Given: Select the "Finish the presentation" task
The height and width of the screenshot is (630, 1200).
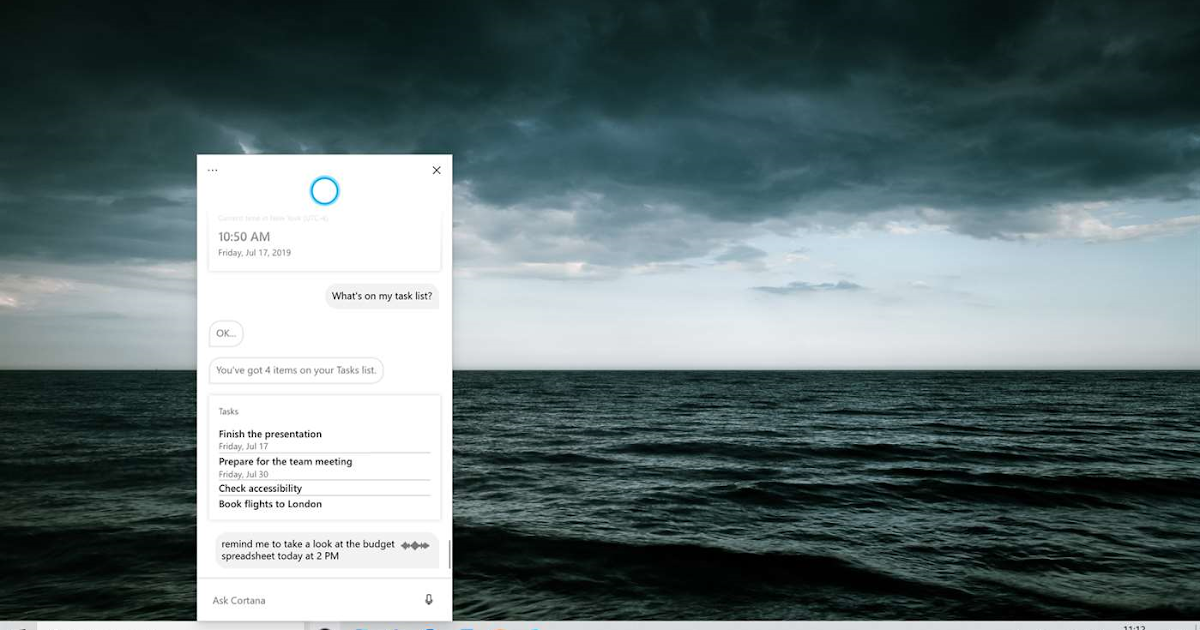Looking at the screenshot, I should point(270,433).
